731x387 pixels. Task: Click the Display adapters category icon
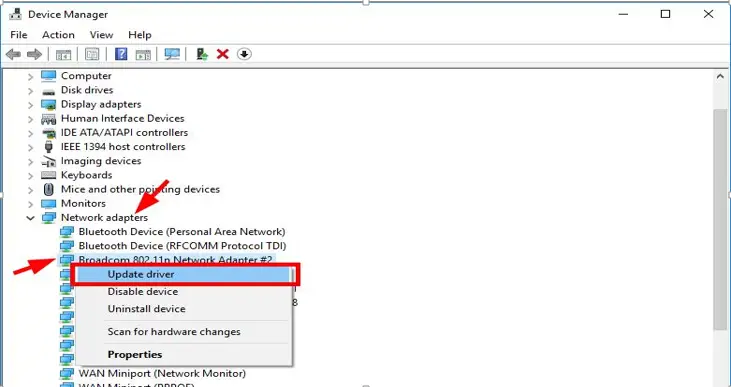point(48,104)
